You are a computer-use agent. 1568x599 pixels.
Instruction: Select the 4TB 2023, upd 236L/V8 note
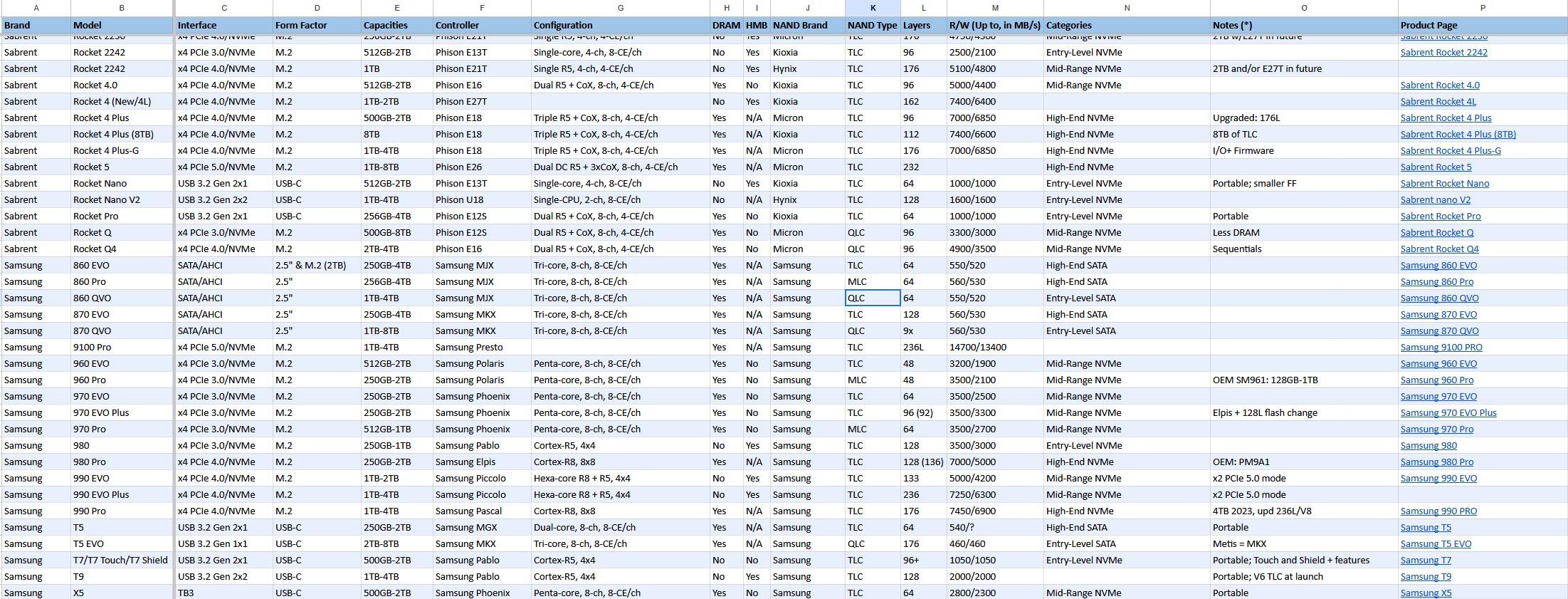1304,511
